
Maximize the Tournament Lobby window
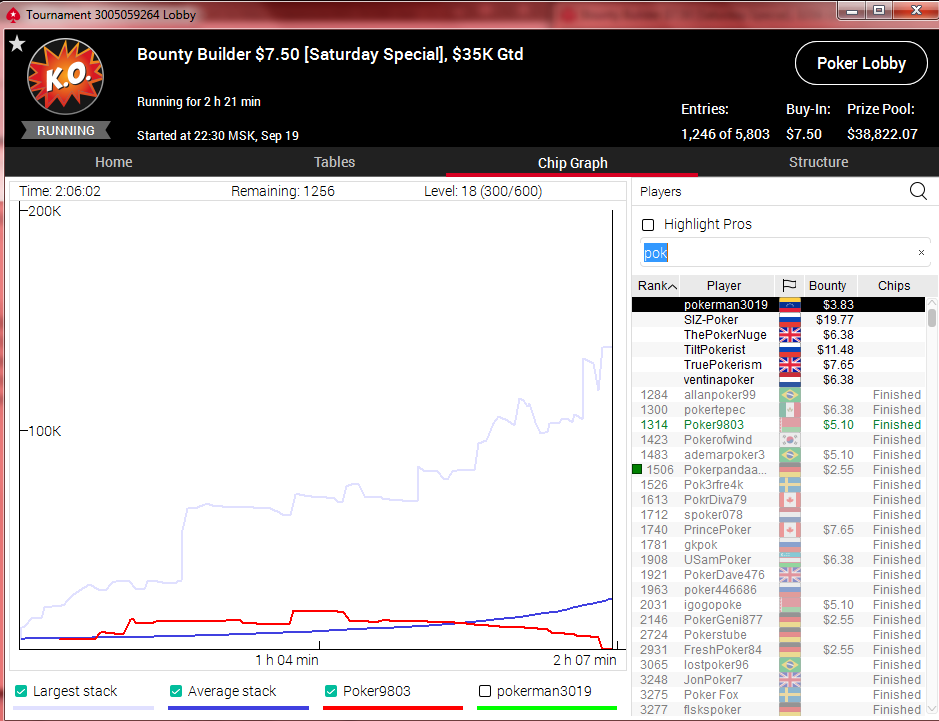coord(879,10)
